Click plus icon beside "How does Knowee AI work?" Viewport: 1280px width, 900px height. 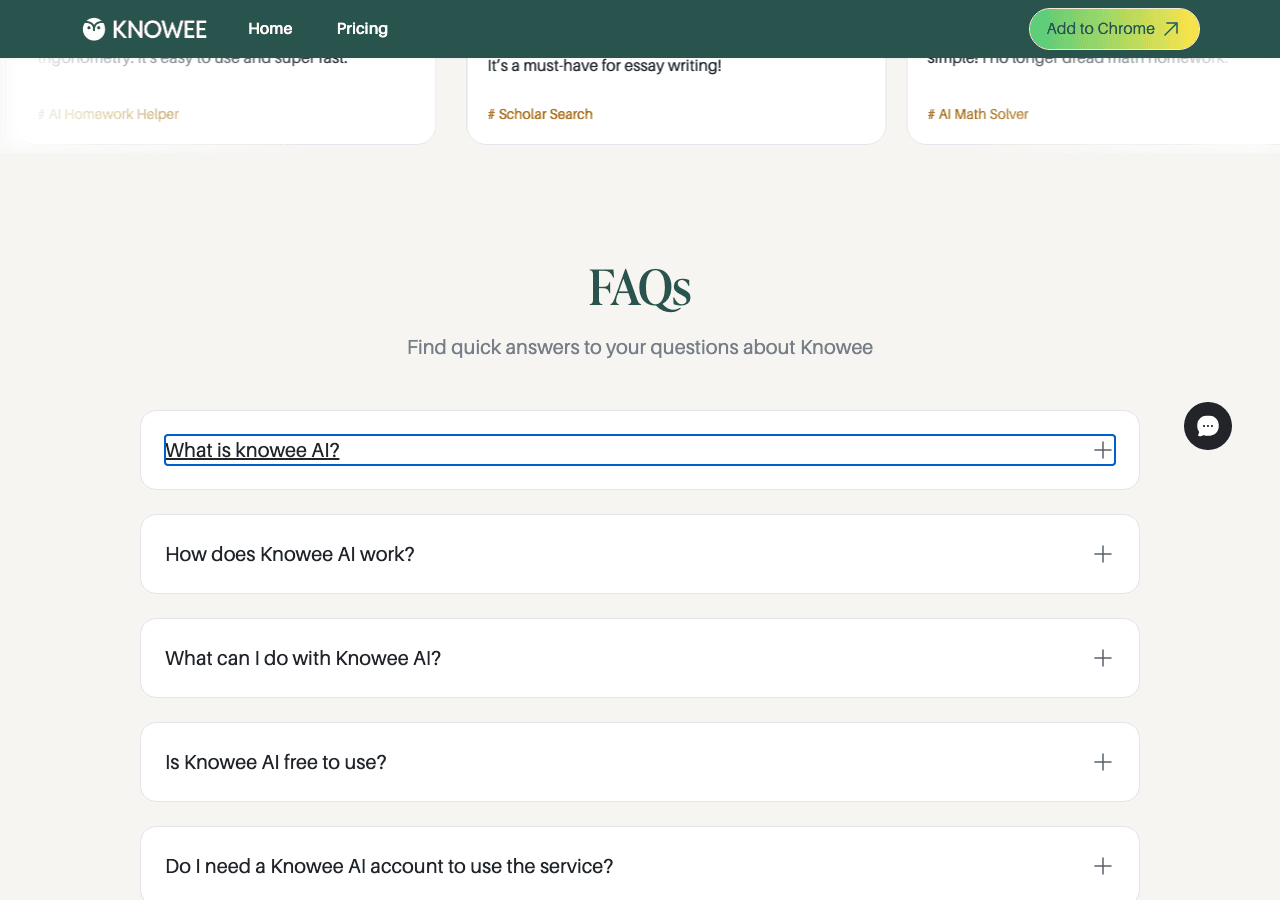coord(1103,554)
